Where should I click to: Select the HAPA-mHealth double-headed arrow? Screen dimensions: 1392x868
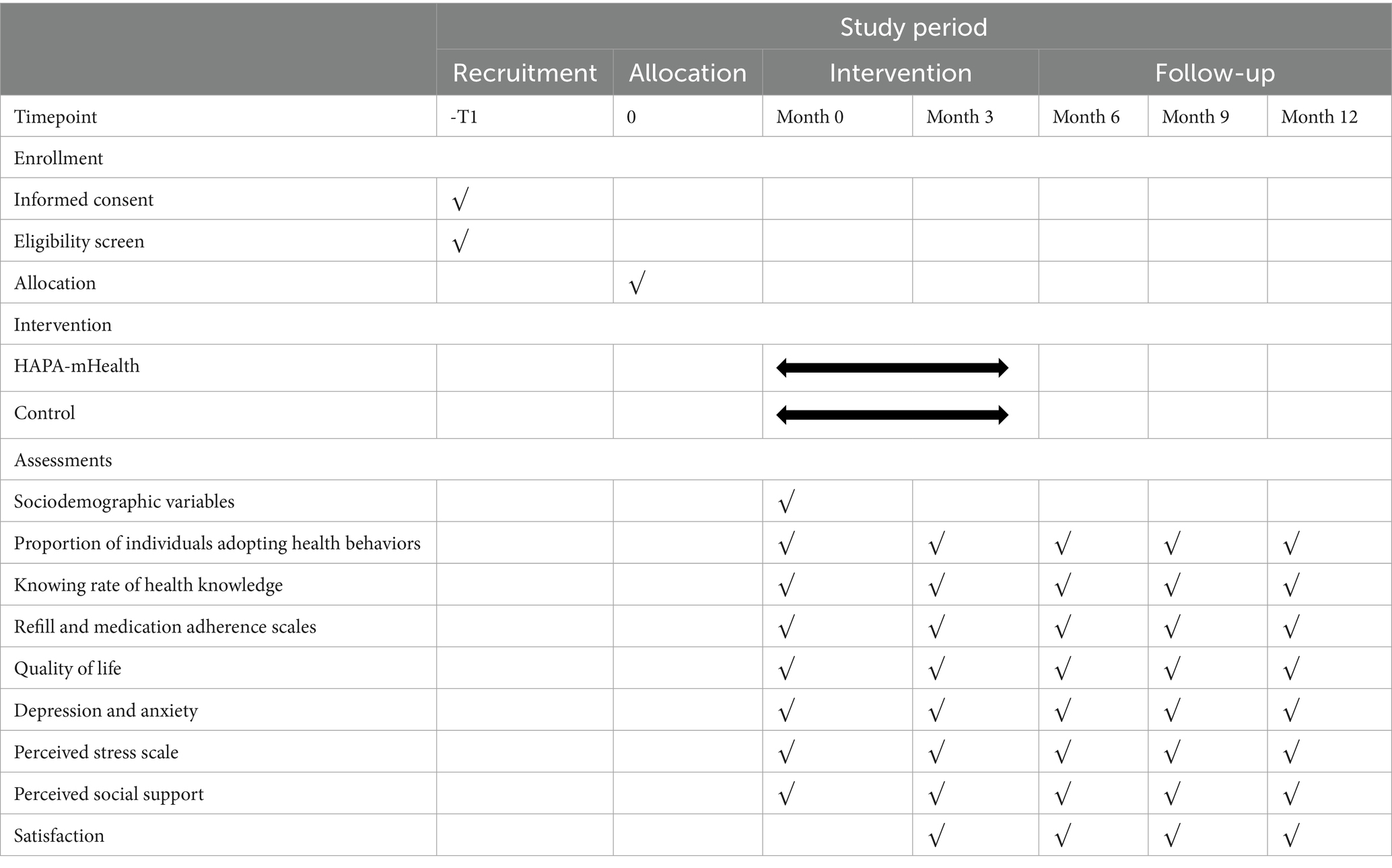pyautogui.click(x=892, y=368)
